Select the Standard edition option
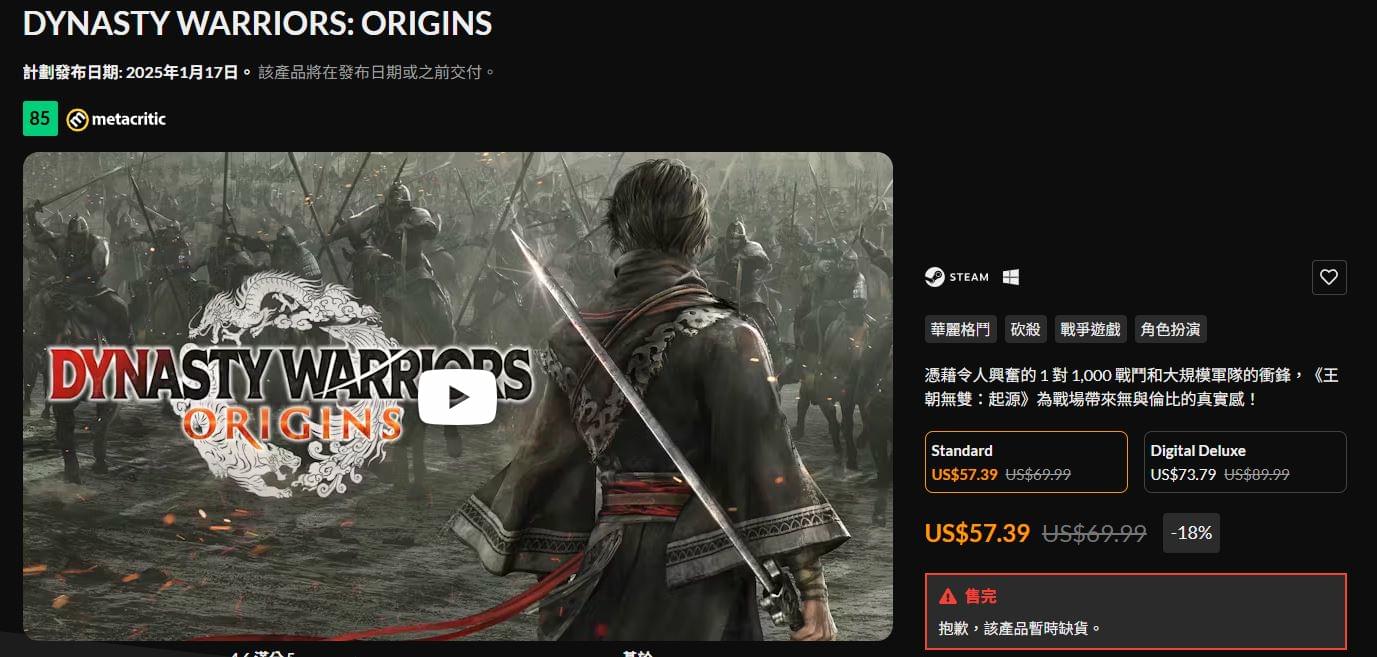The width and height of the screenshot is (1377, 657). pos(1026,462)
